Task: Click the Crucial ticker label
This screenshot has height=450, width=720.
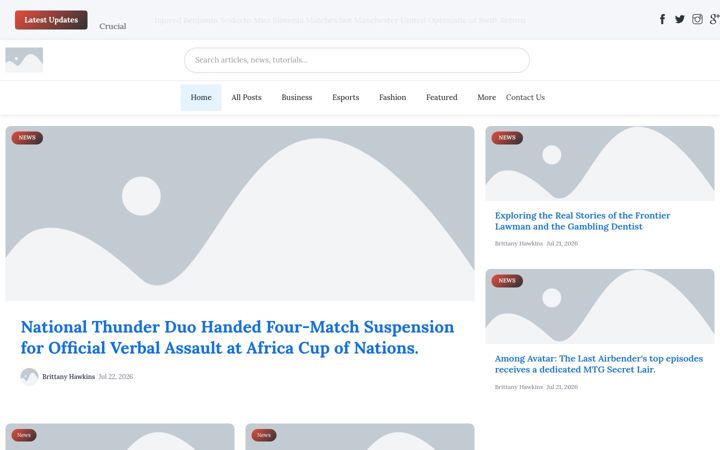Action: [x=112, y=26]
